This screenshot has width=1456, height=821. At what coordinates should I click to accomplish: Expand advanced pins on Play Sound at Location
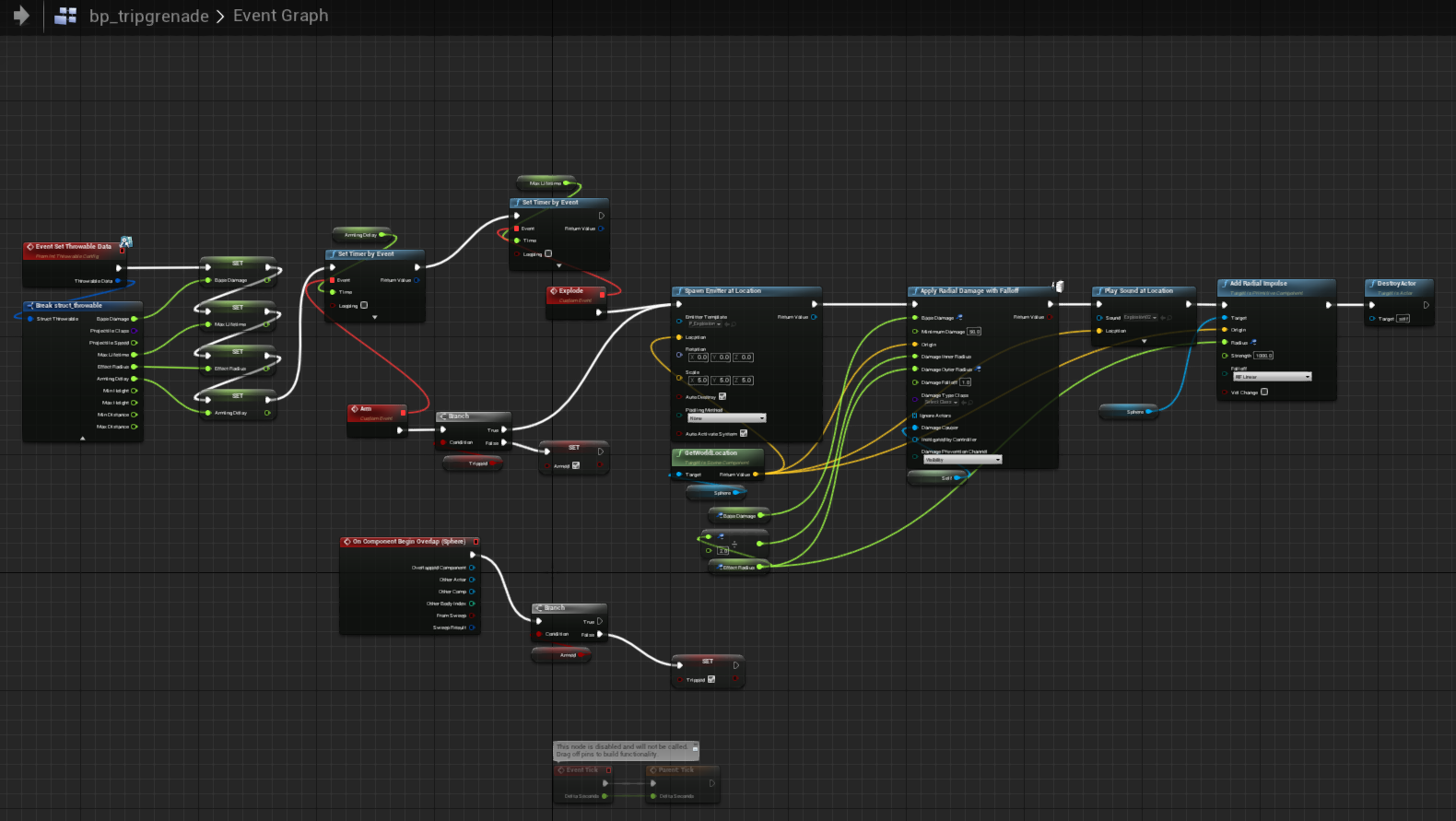[x=1145, y=341]
